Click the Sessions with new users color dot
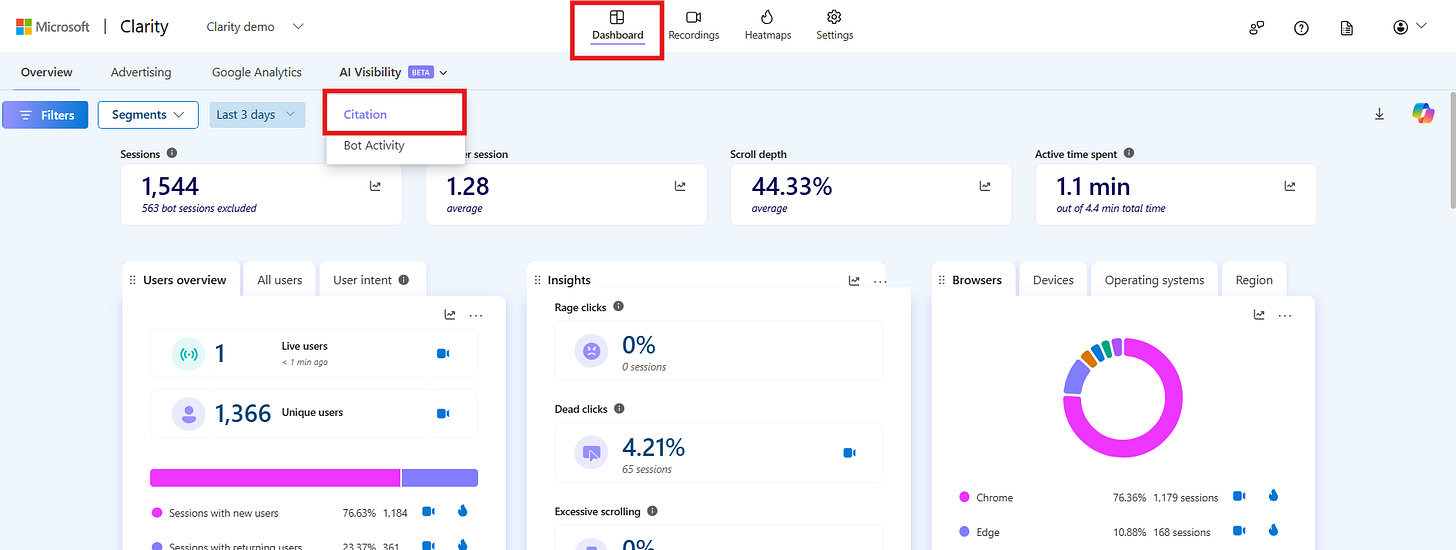The width and height of the screenshot is (1456, 550). [x=157, y=512]
